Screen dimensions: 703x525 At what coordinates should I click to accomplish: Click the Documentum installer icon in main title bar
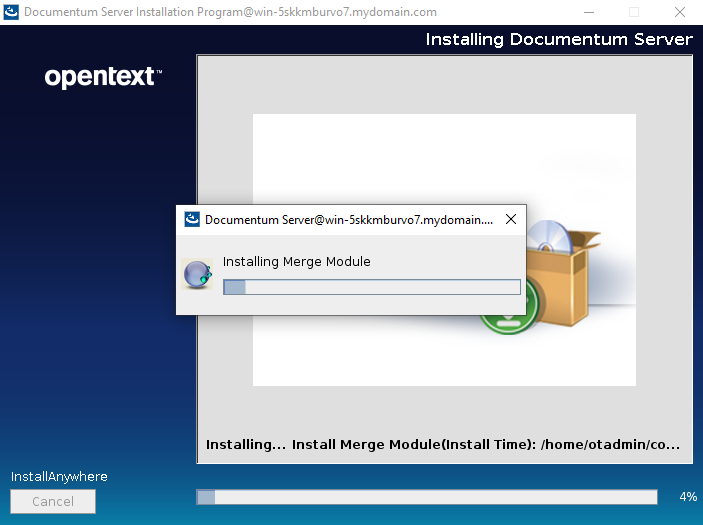[x=11, y=12]
